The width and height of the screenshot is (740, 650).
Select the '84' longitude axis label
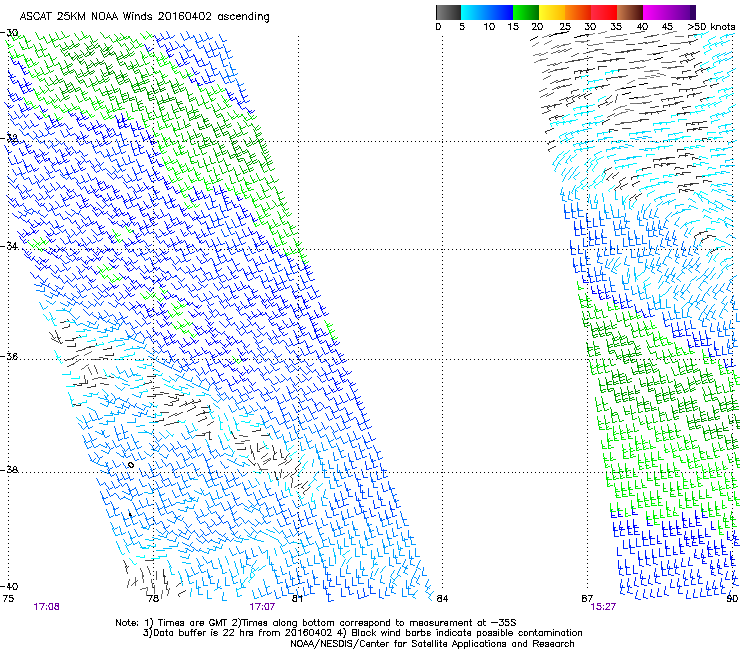coord(442,599)
